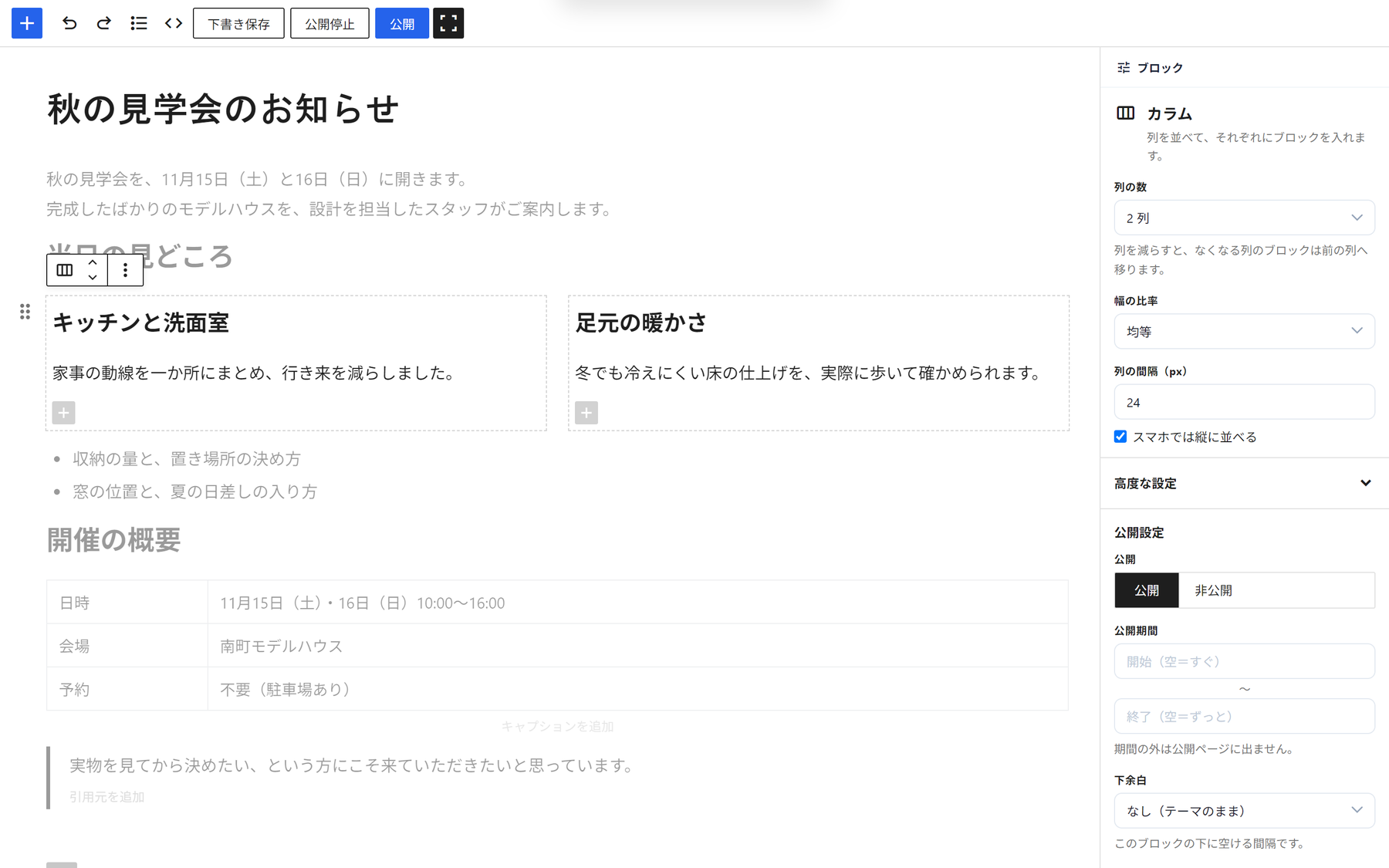
Task: Open the 下余白 dropdown
Action: point(1245,811)
